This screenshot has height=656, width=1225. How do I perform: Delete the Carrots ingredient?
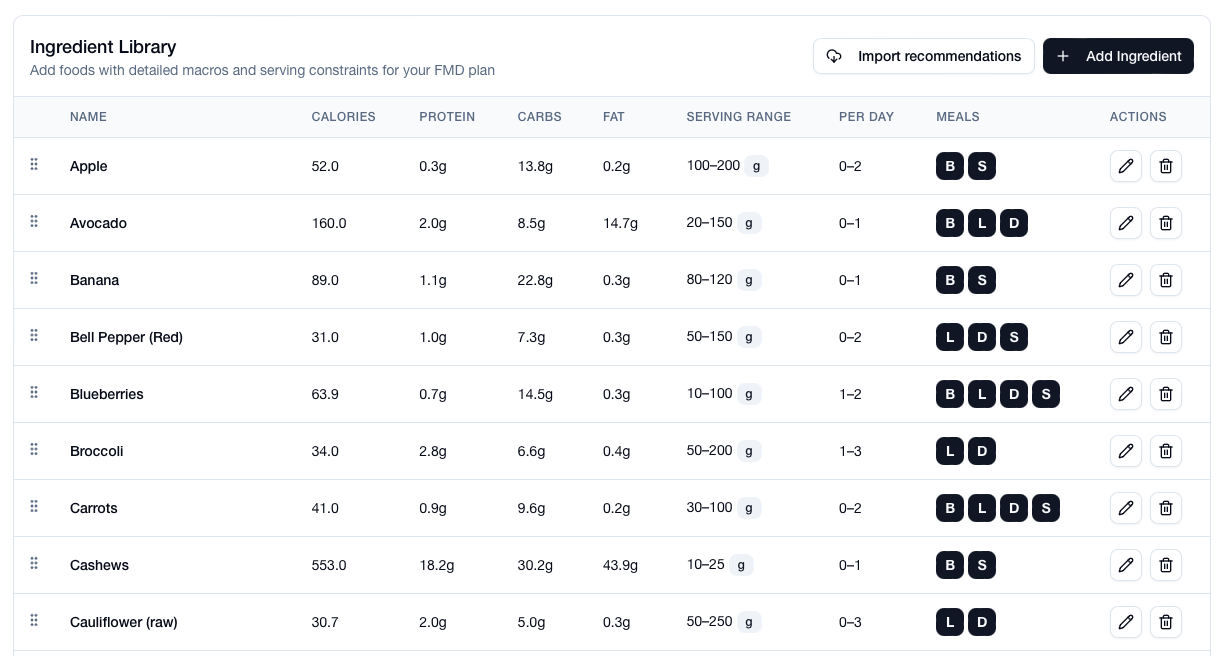coord(1166,508)
